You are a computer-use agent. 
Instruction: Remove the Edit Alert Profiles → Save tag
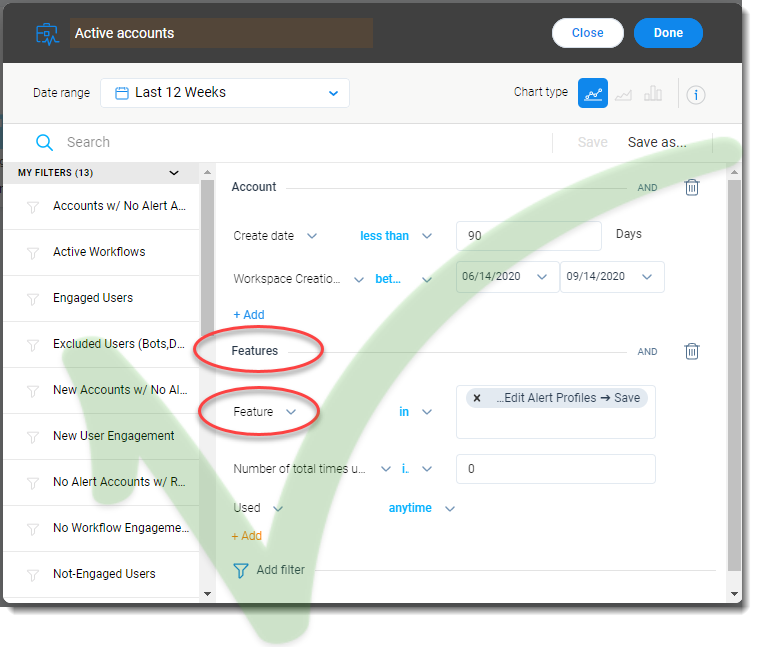coord(477,398)
